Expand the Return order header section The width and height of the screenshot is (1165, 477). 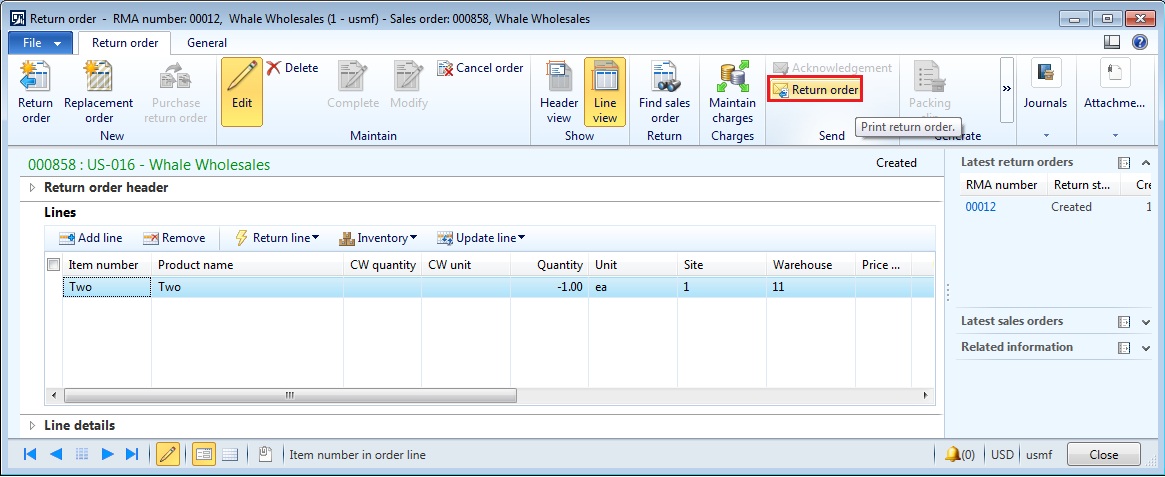32,188
